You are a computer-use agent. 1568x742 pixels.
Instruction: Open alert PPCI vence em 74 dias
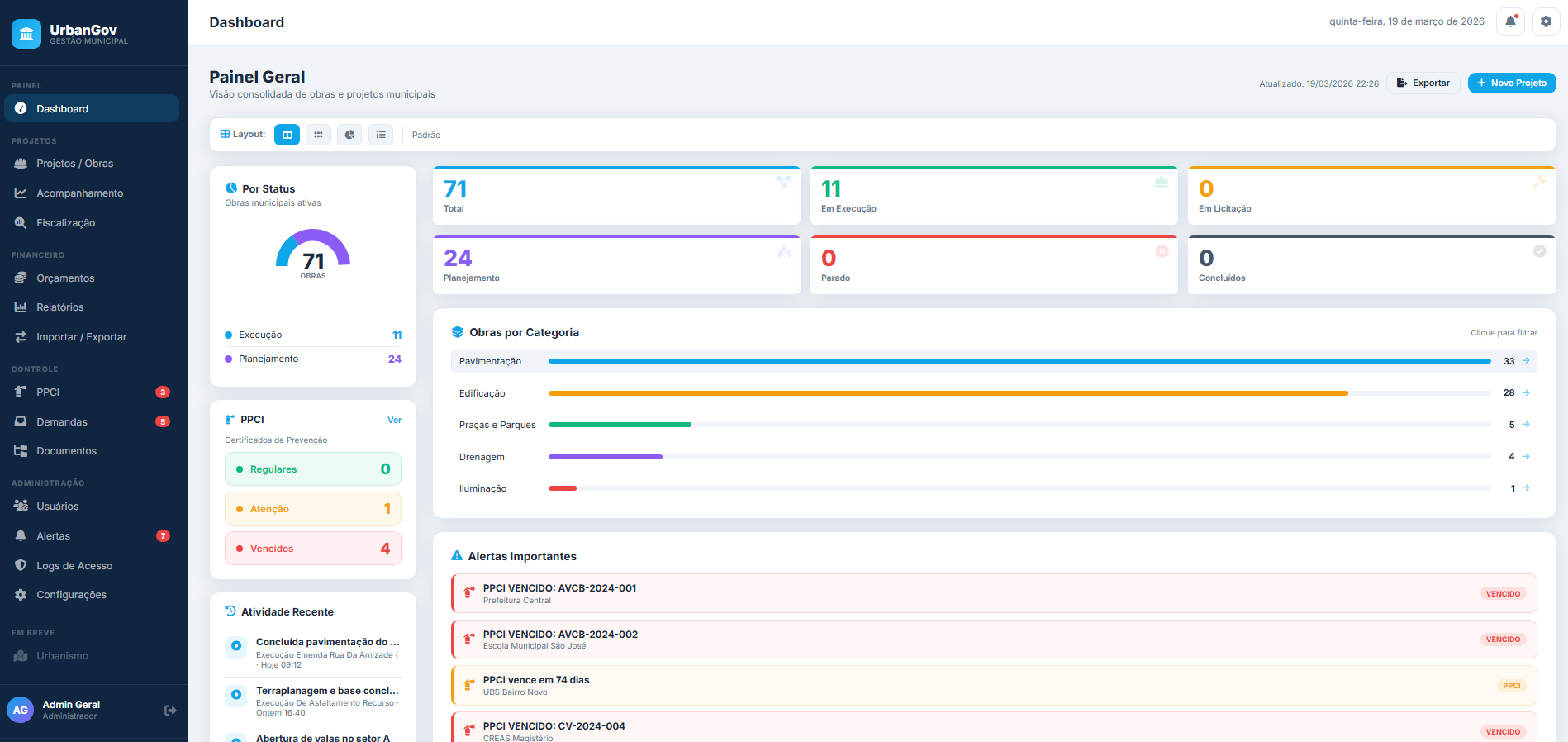click(994, 686)
